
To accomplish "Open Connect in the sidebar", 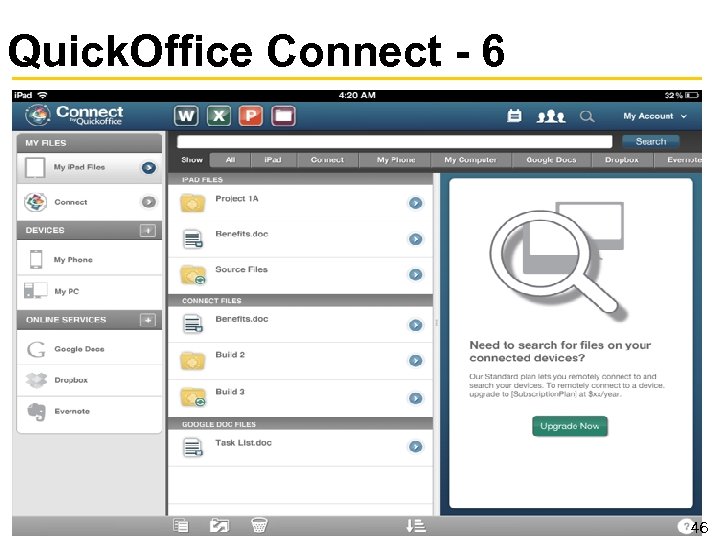I will 90,202.
